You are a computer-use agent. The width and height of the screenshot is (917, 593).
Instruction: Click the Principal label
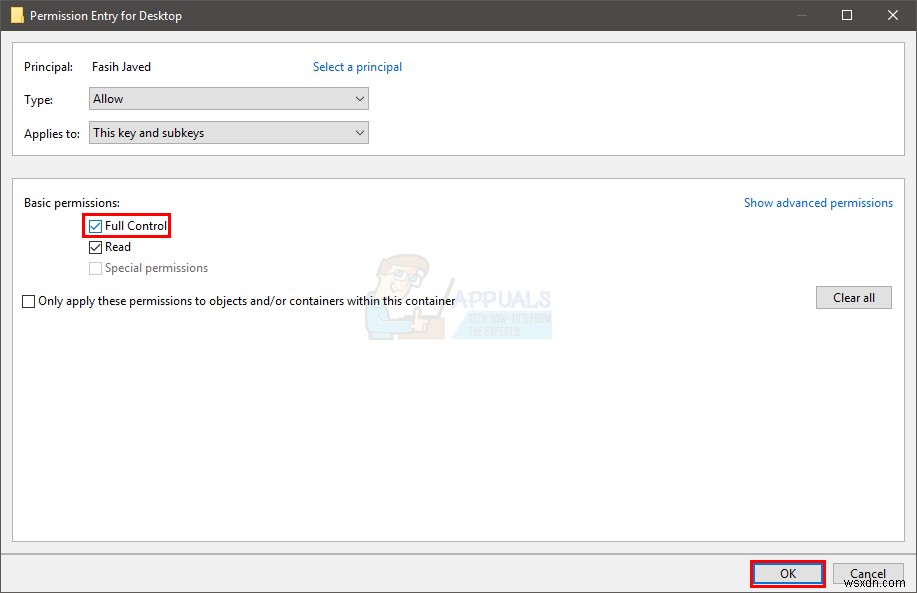tap(49, 67)
